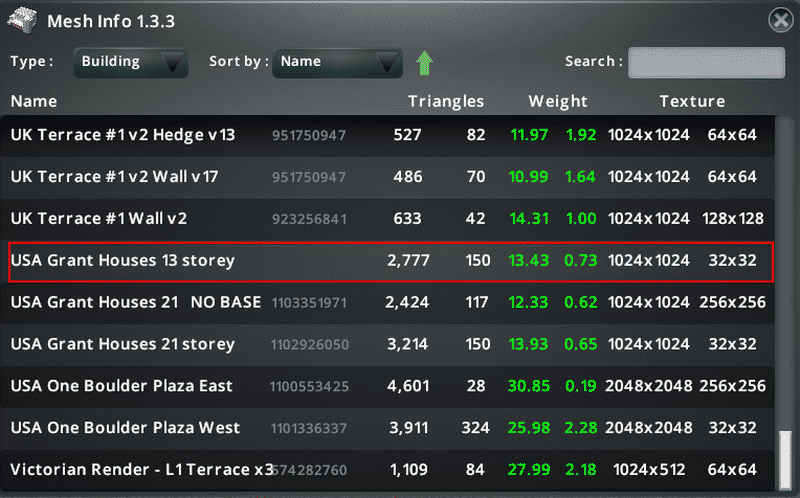800x498 pixels.
Task: Click USA One Boulder Plaza East row
Action: coord(121,386)
